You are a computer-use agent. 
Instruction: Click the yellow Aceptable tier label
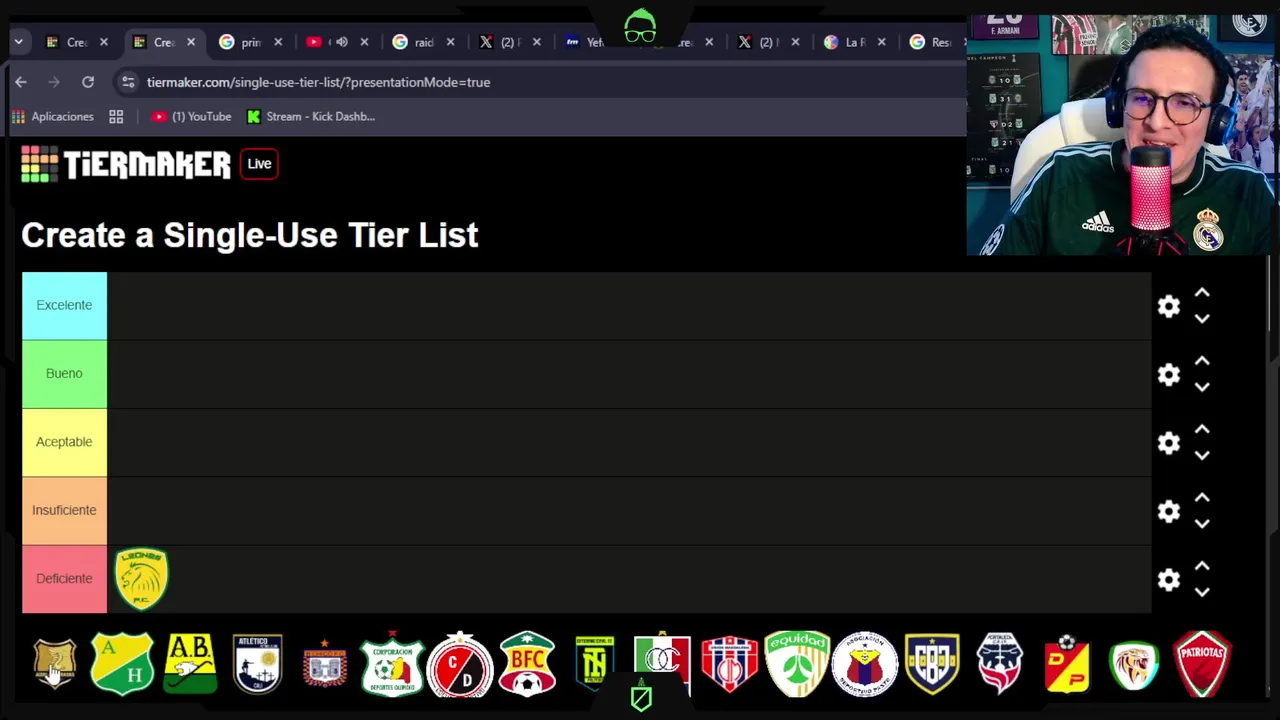(64, 442)
